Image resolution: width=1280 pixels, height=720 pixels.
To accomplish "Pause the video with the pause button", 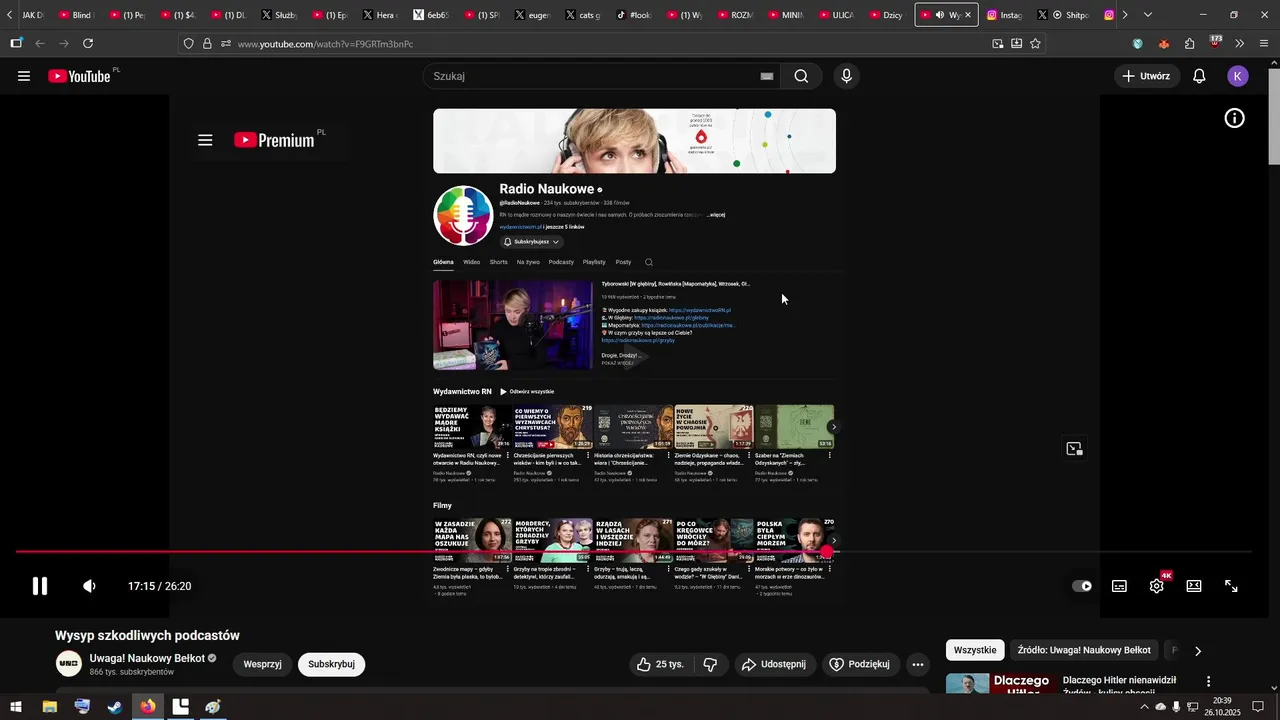I will click(x=40, y=586).
